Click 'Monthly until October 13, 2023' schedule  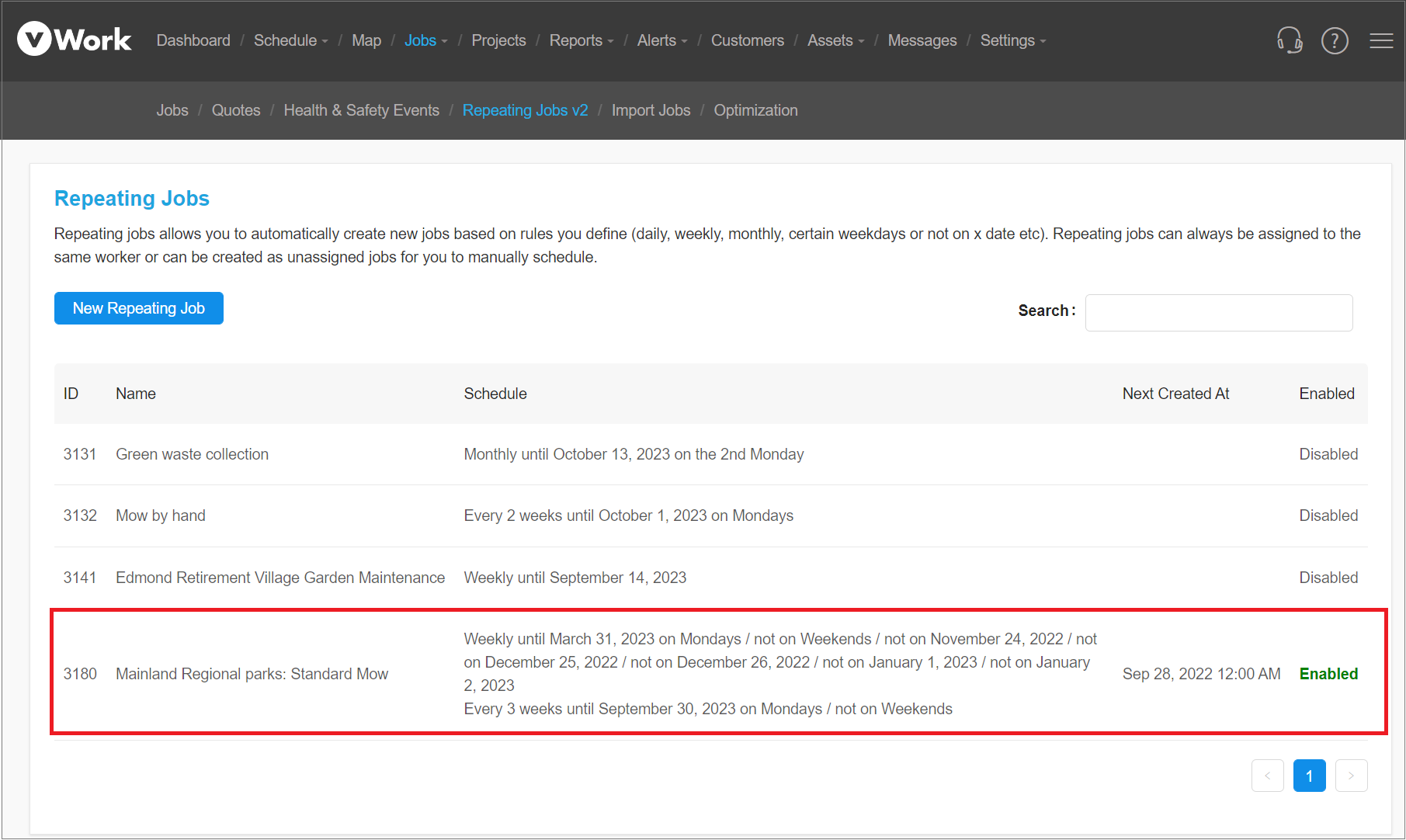(x=634, y=454)
